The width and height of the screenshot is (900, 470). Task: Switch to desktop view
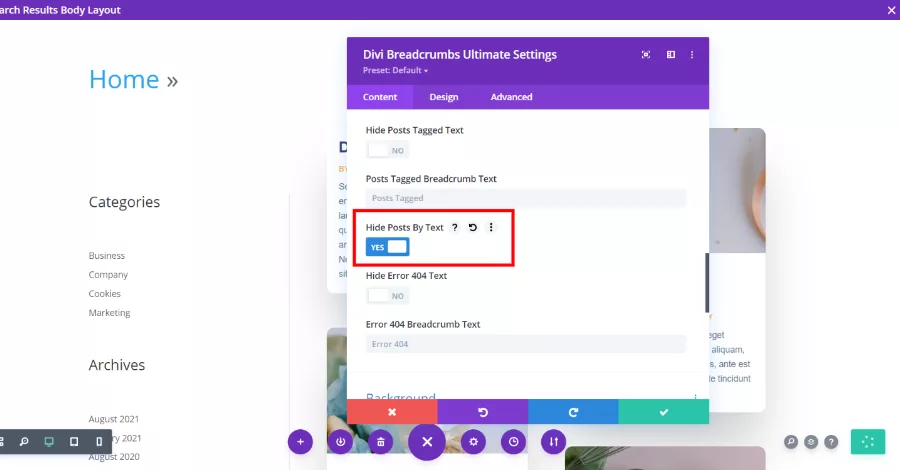(49, 441)
